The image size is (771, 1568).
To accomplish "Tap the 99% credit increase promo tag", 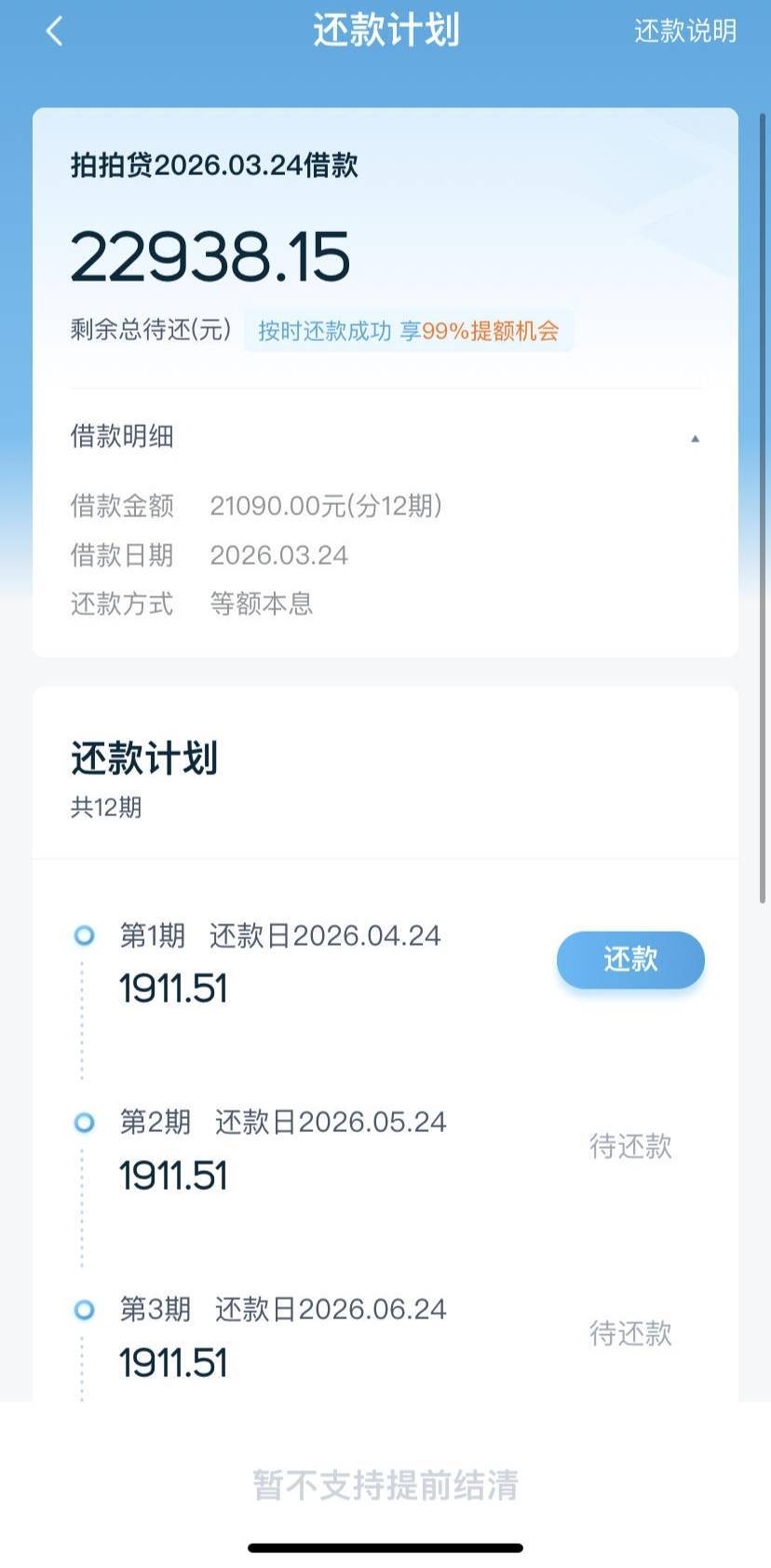I will point(408,331).
